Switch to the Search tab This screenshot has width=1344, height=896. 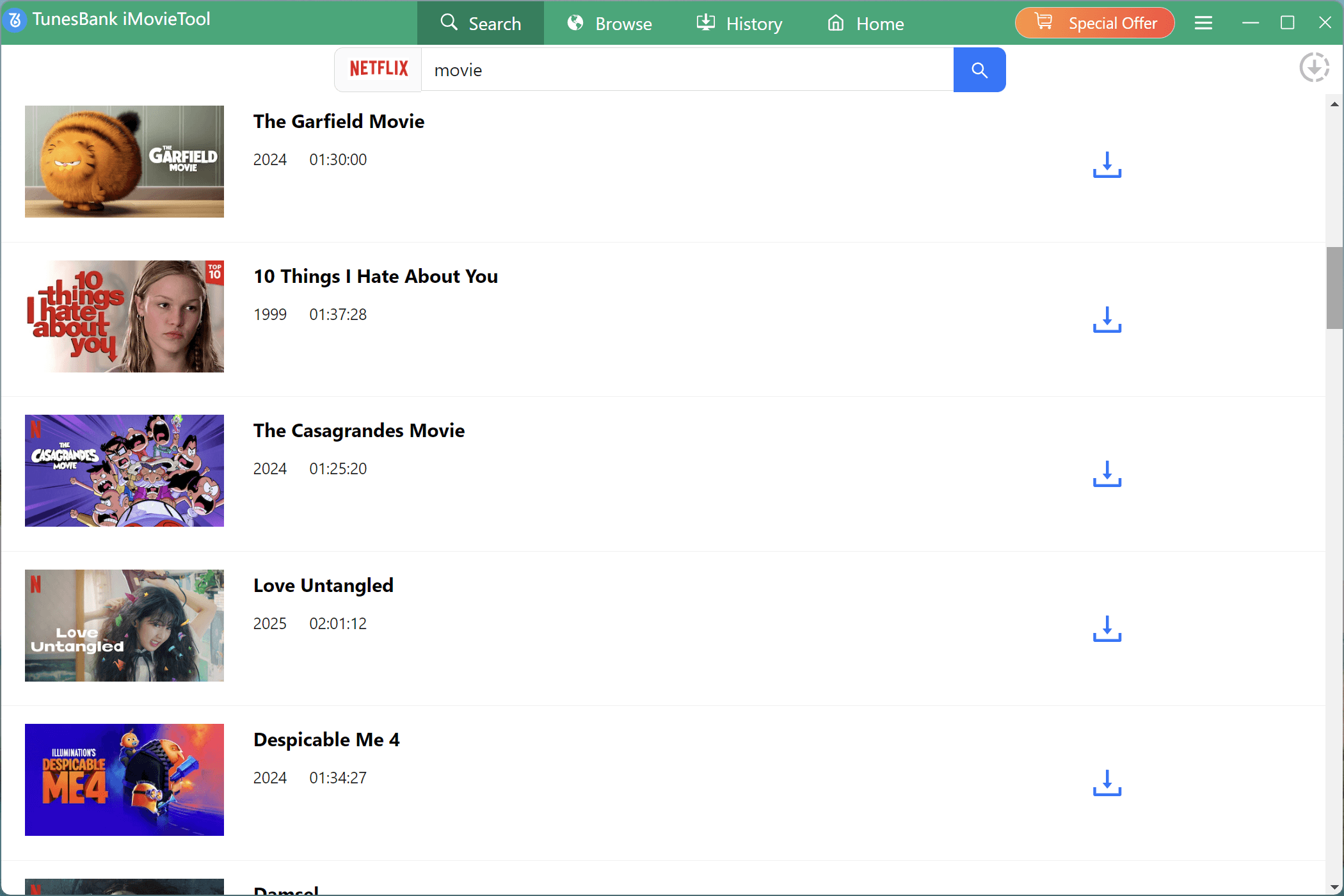click(481, 23)
